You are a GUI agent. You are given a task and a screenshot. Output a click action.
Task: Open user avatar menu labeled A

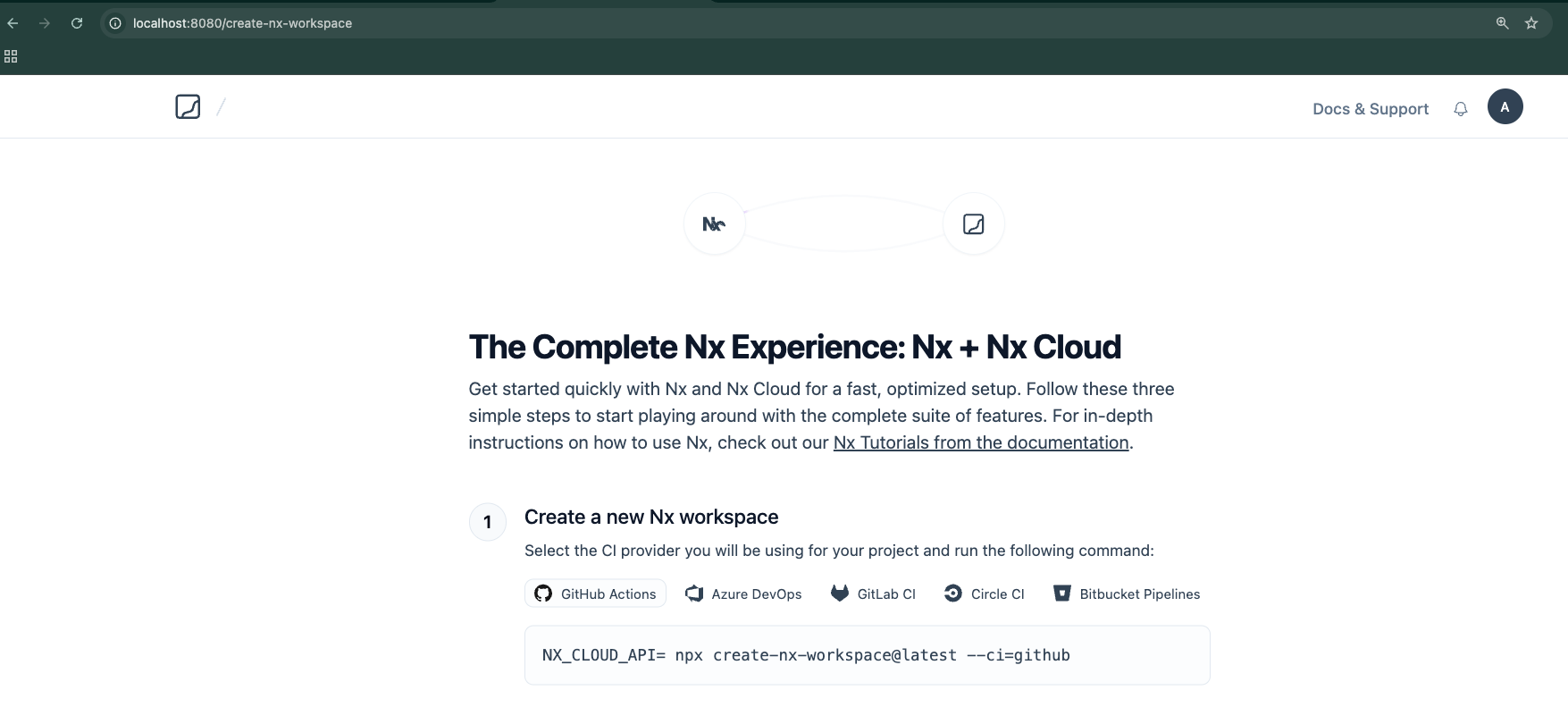(x=1505, y=107)
